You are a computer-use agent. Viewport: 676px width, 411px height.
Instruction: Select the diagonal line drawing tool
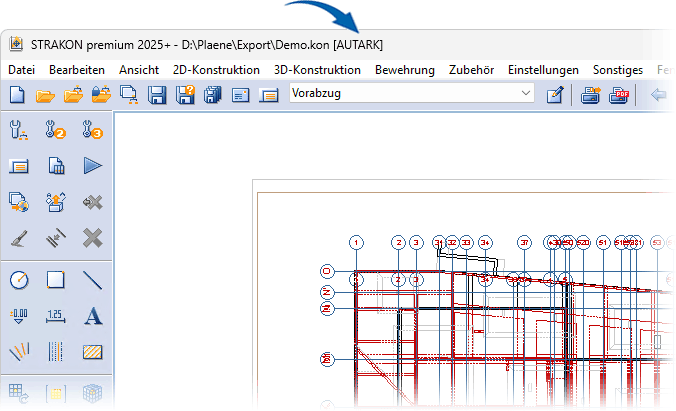point(93,279)
